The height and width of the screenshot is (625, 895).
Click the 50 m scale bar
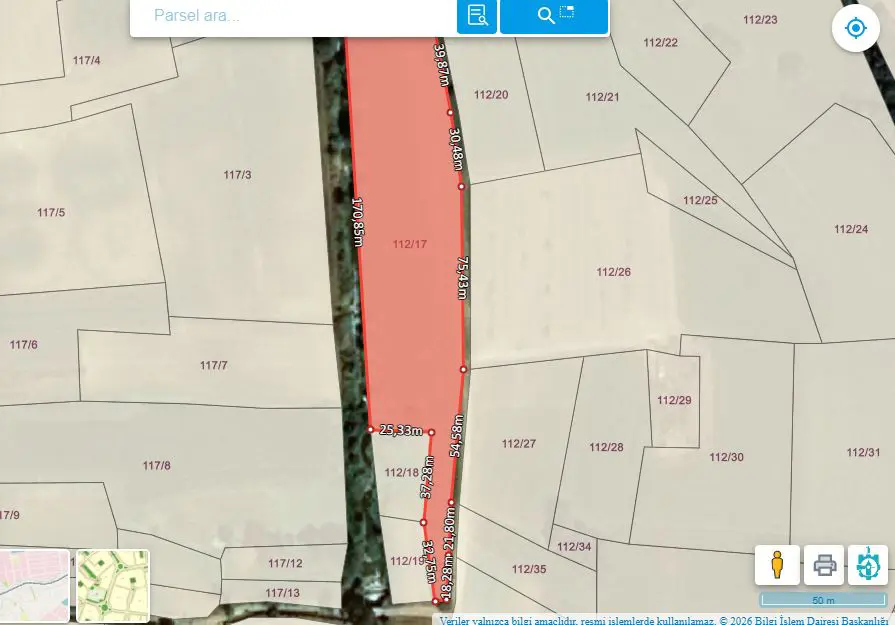(x=823, y=600)
